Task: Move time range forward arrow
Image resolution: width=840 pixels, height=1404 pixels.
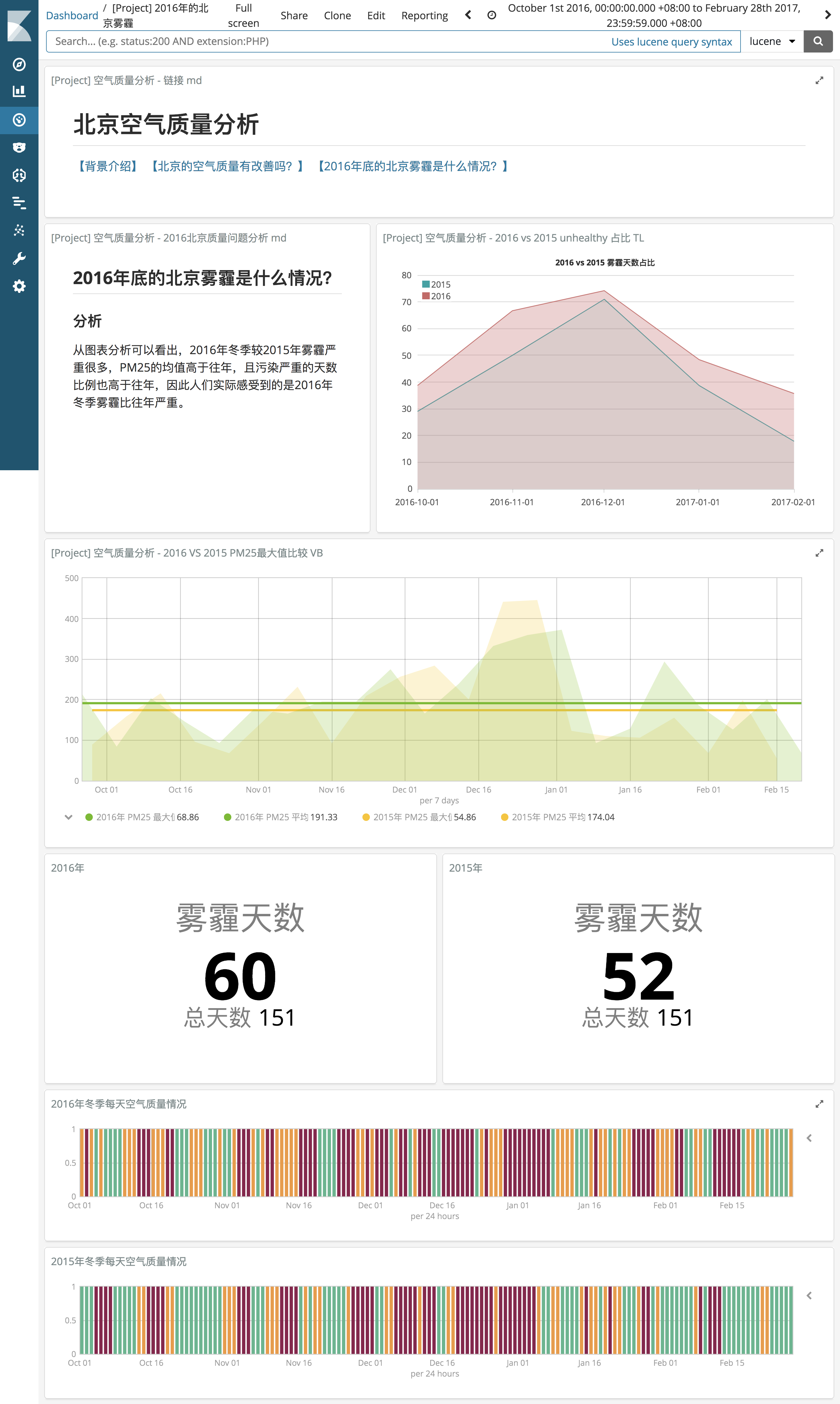Action: pos(827,15)
